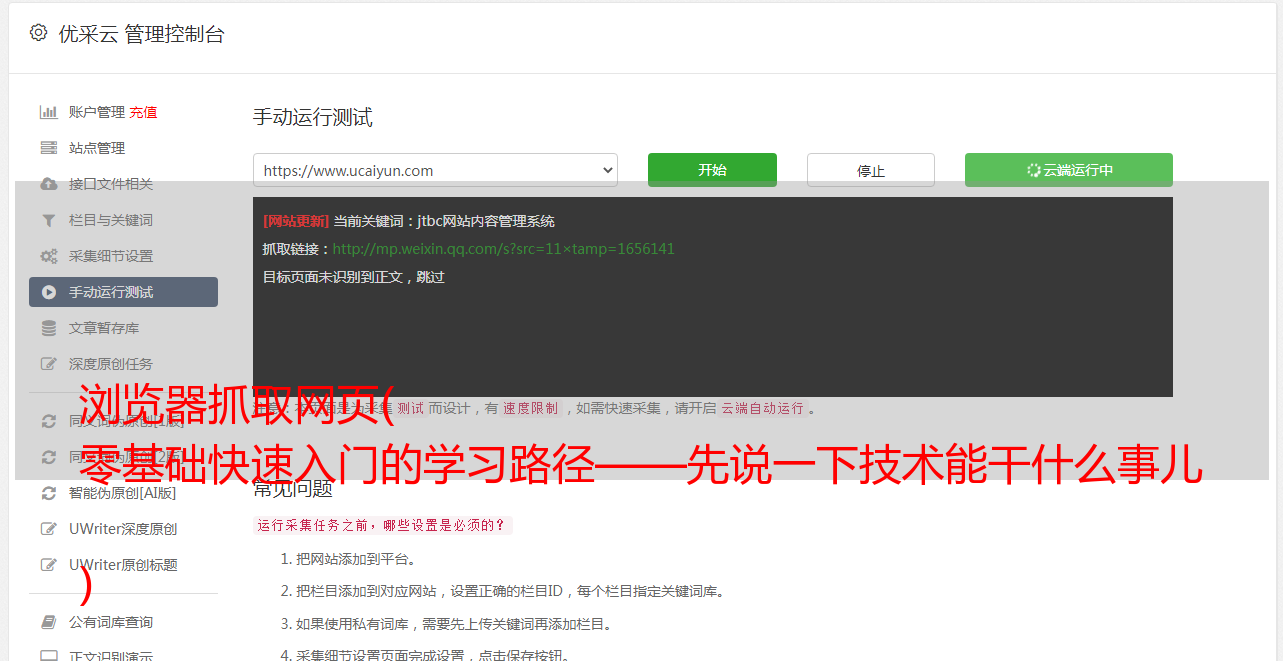
Task: Expand the https://www.ucaiyun.com site dropdown
Action: coord(435,170)
